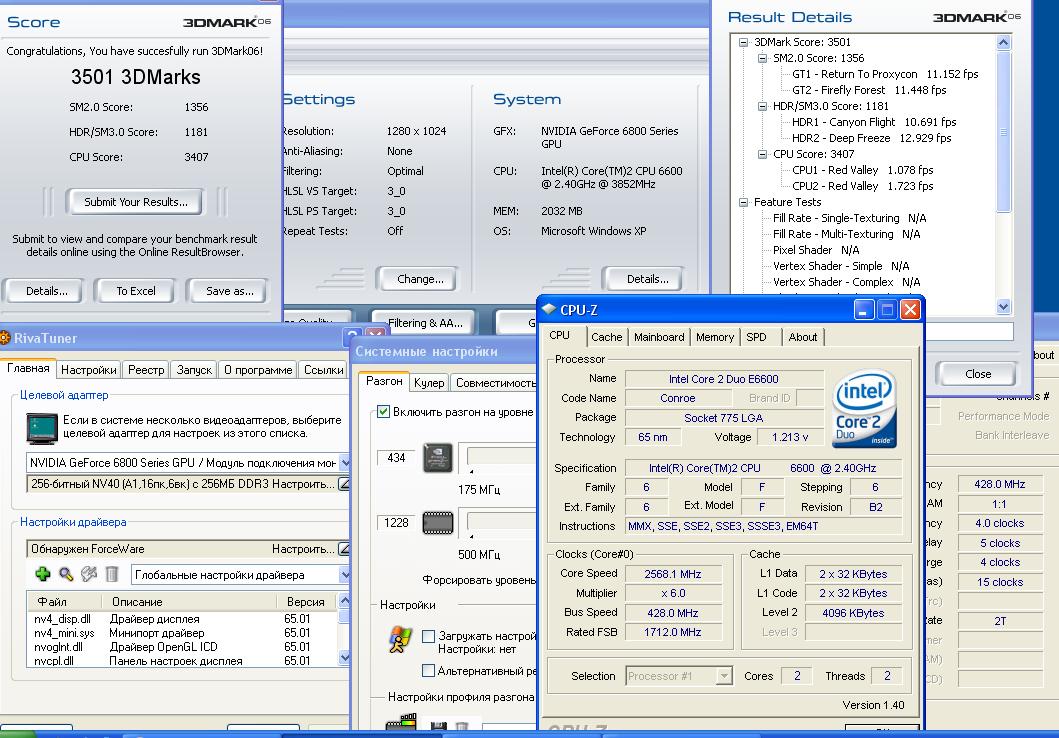Click the green plus add-profile icon in RivaTuner
The width and height of the screenshot is (1059, 738).
tap(43, 574)
